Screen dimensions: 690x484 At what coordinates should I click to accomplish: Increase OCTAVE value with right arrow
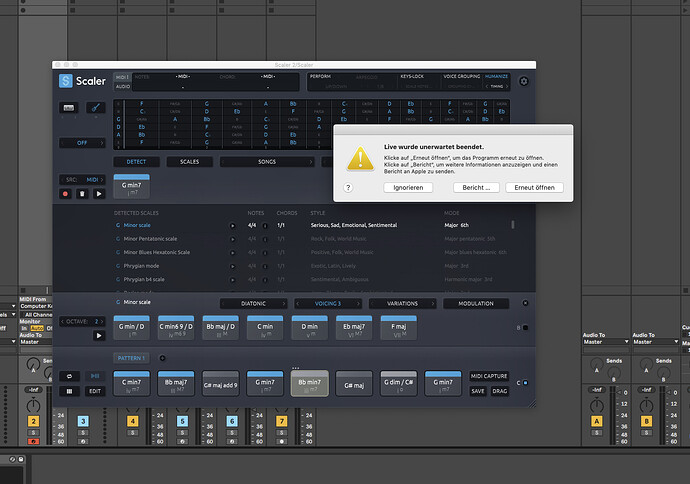pos(102,322)
